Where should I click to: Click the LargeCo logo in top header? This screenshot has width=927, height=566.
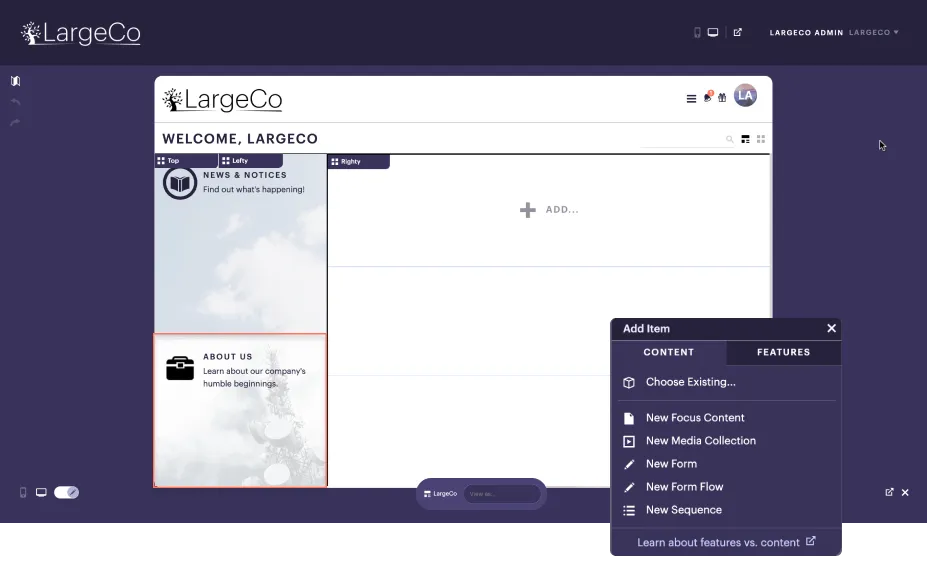[81, 33]
